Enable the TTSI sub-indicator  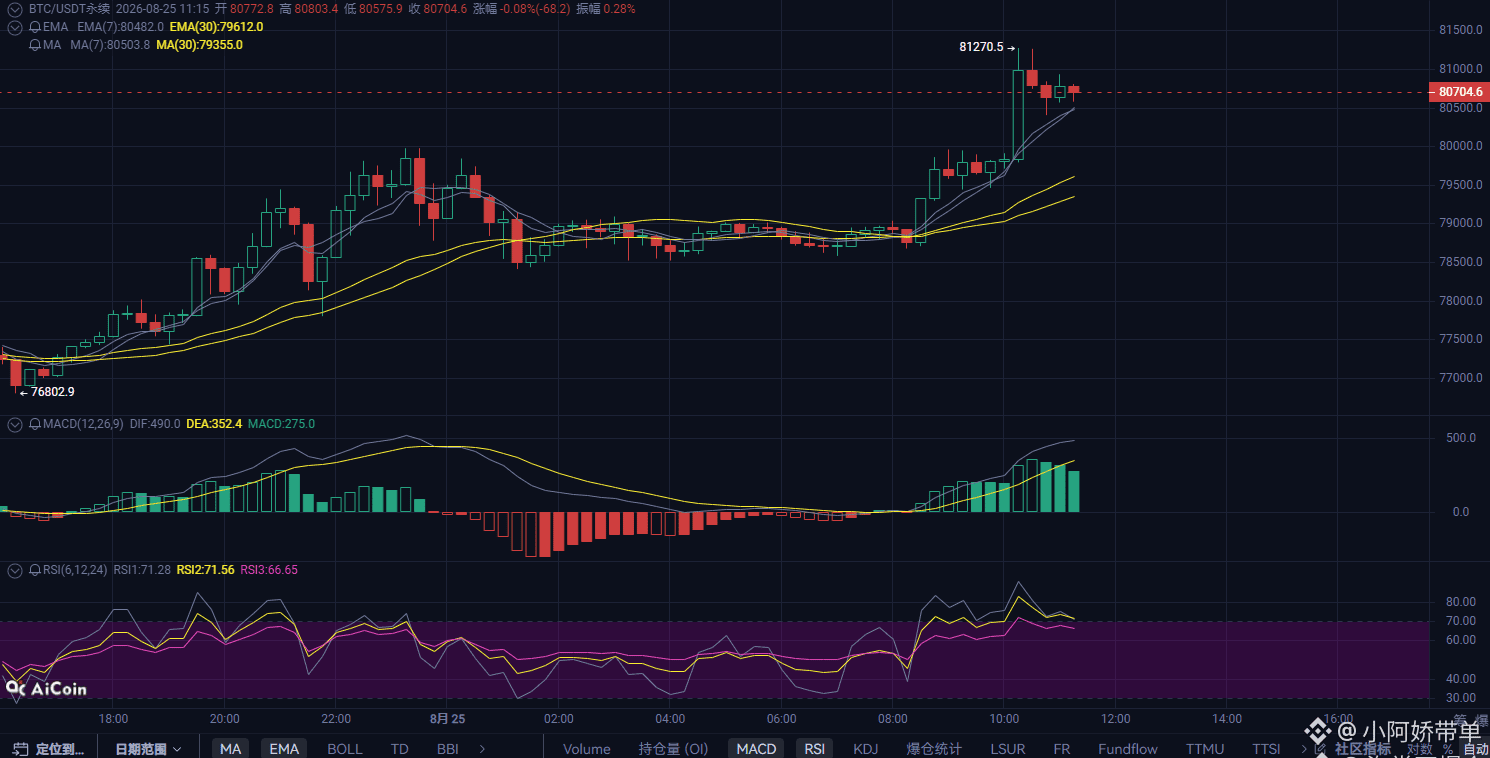1266,748
